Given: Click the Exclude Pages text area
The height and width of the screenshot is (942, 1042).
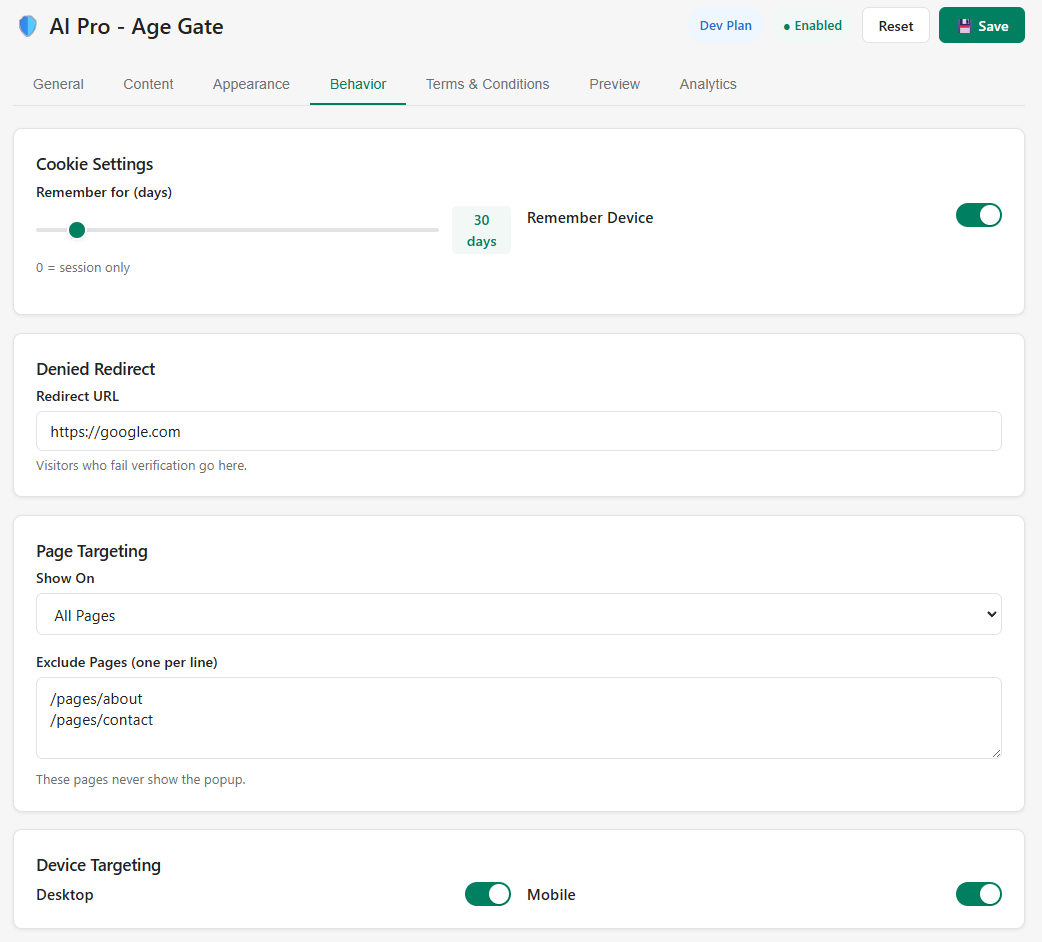Looking at the screenshot, I should point(519,717).
